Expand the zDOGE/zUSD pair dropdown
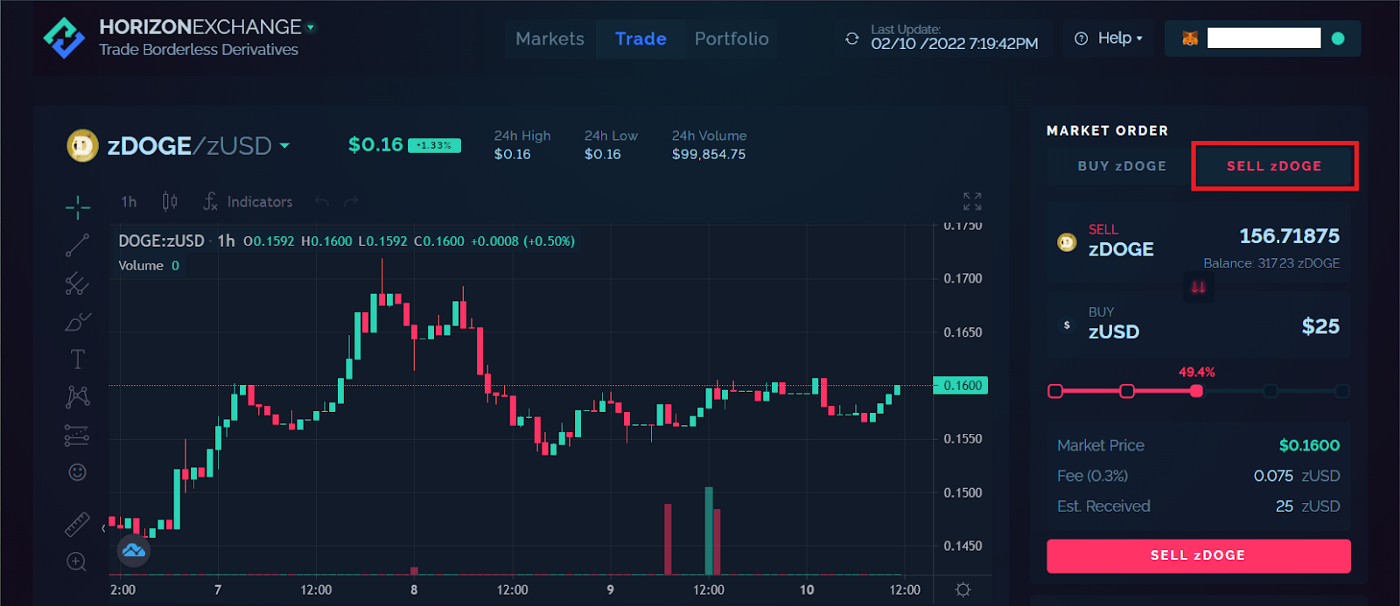The height and width of the screenshot is (606, 1400). pyautogui.click(x=284, y=147)
